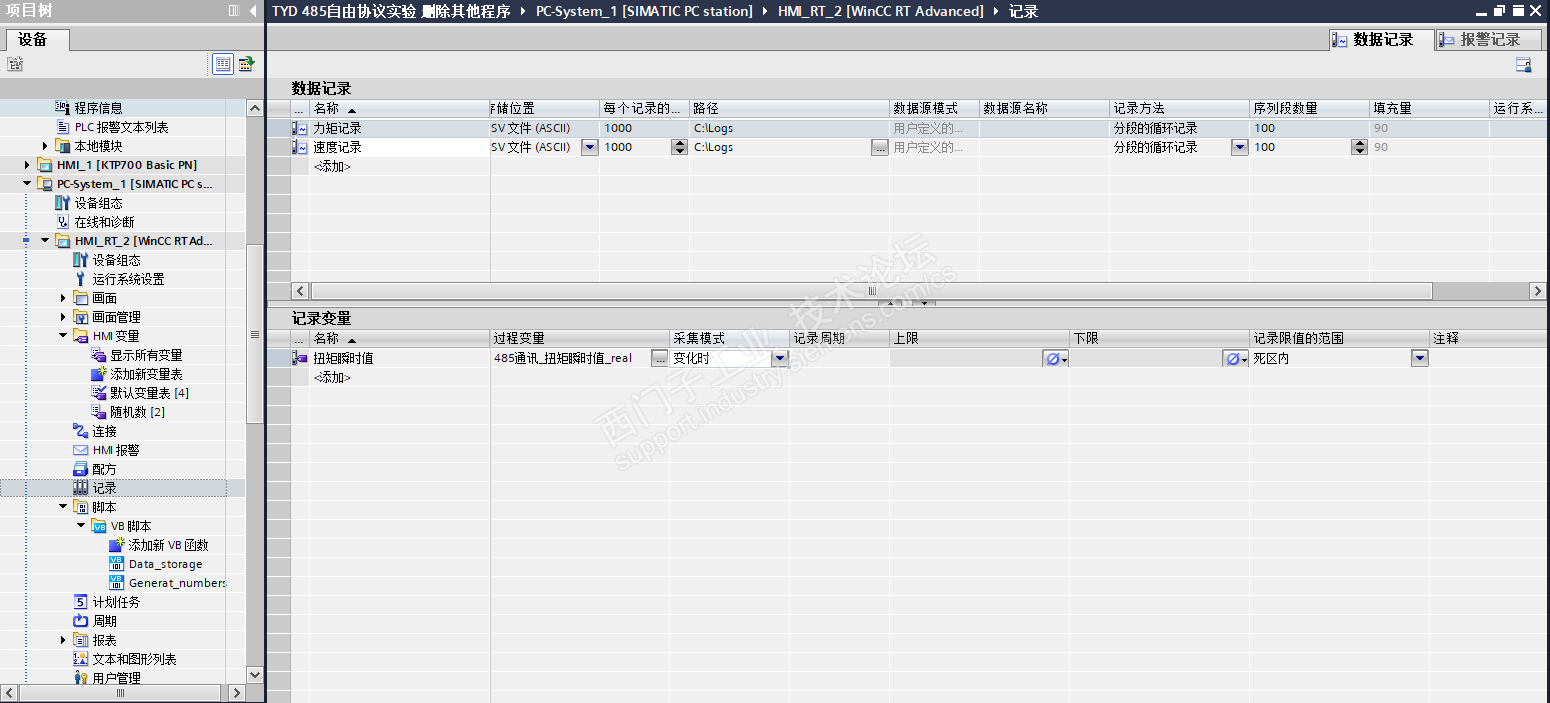Select the 扭矩瞬时值 logging tag row

pyautogui.click(x=907, y=358)
